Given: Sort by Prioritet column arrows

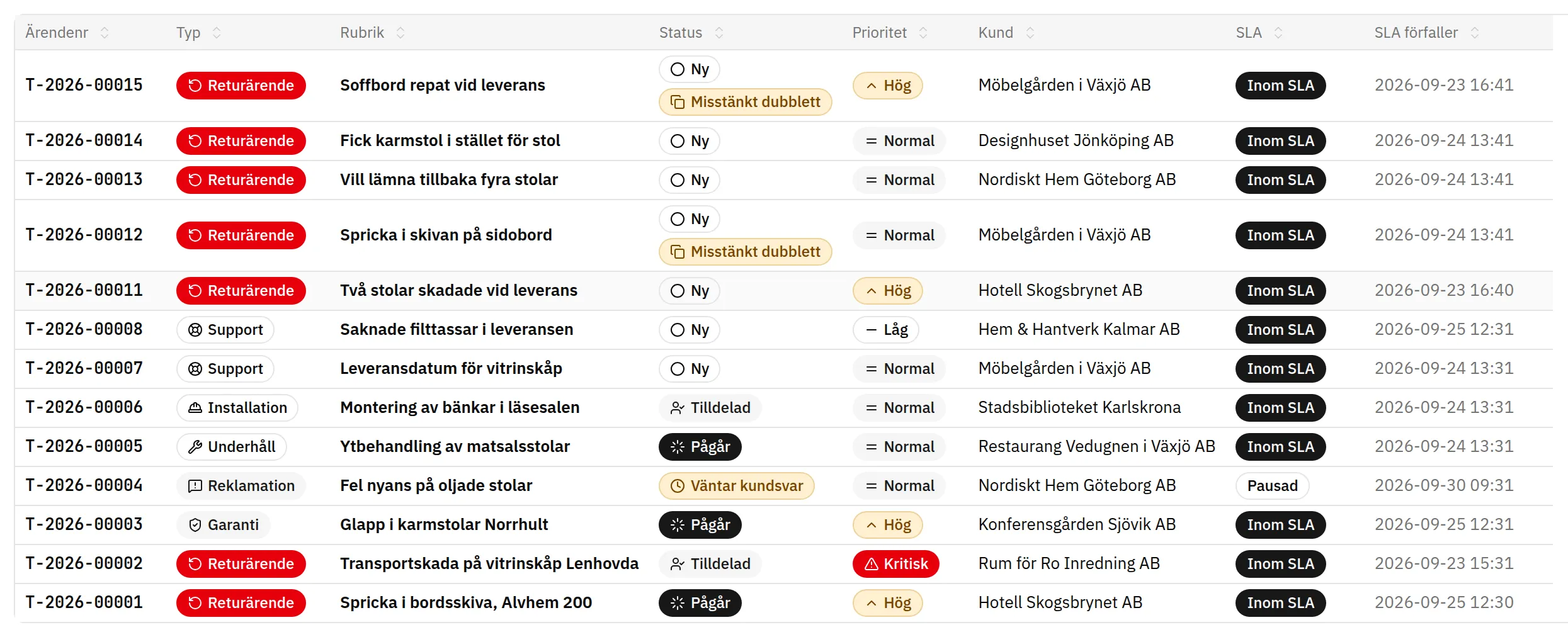Looking at the screenshot, I should click(923, 33).
